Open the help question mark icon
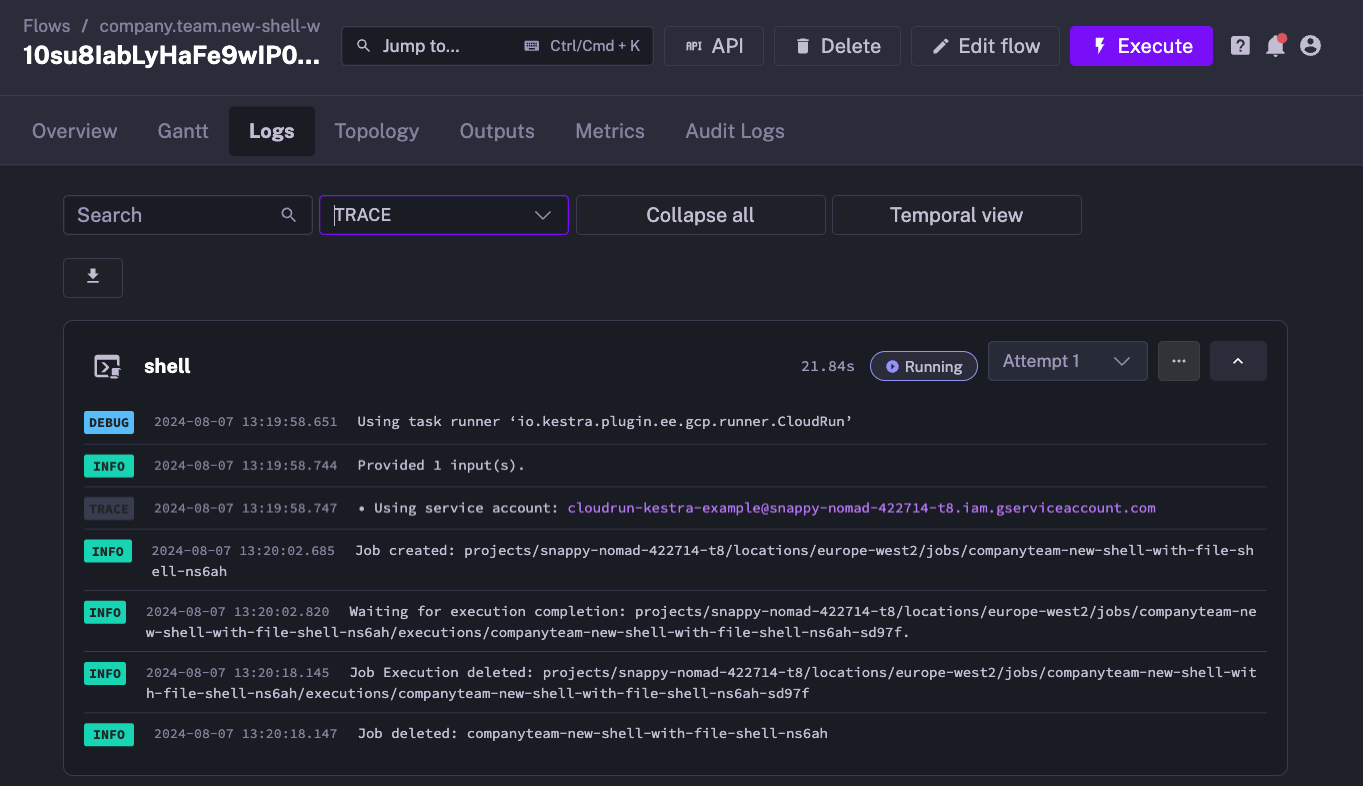This screenshot has width=1363, height=786. (x=1240, y=46)
